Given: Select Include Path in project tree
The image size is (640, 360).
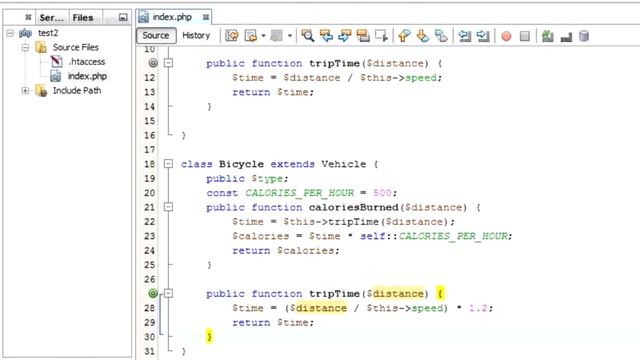Looking at the screenshot, I should [x=77, y=91].
